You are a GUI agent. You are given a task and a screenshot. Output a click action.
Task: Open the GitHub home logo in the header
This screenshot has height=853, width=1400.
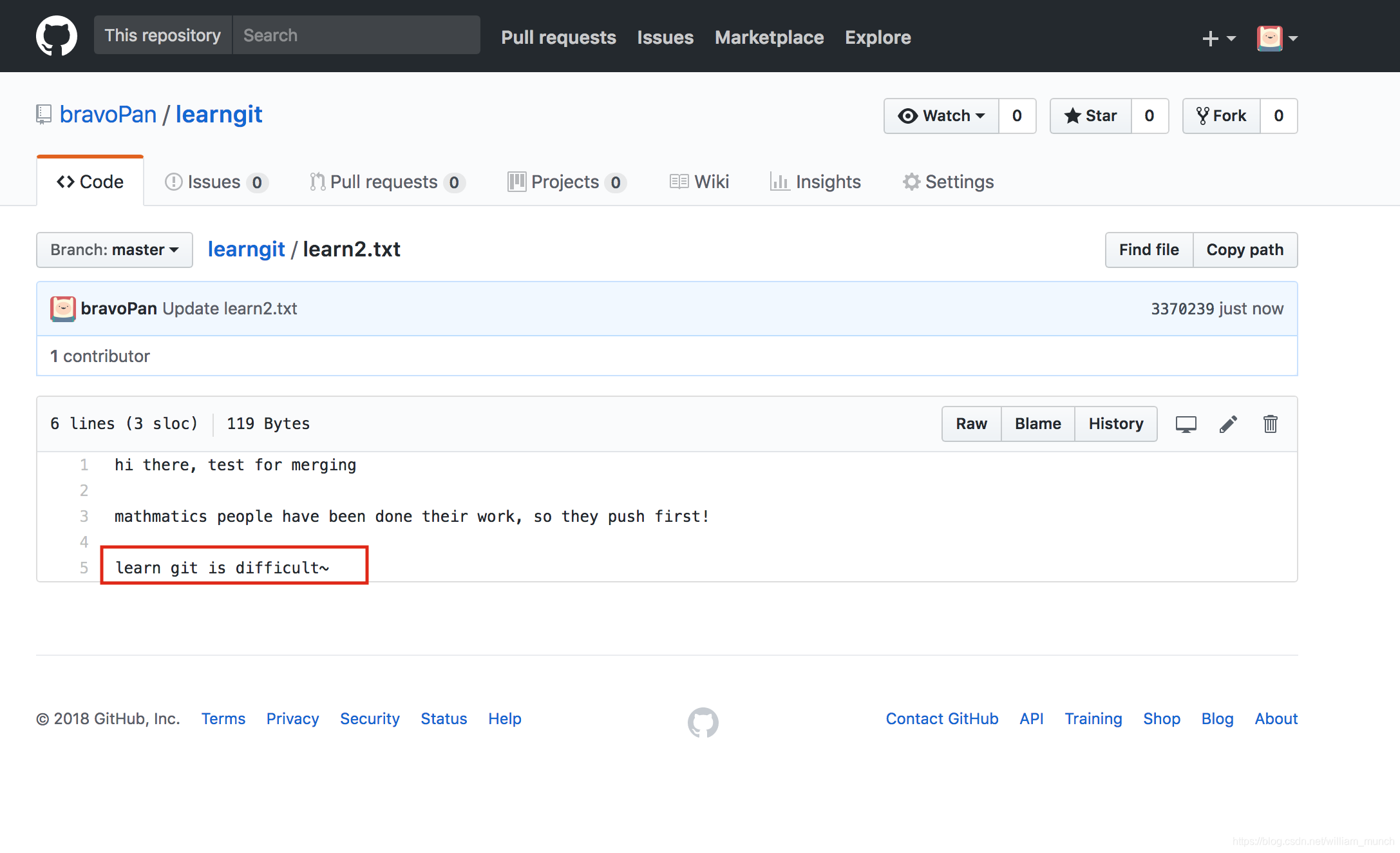tap(57, 36)
